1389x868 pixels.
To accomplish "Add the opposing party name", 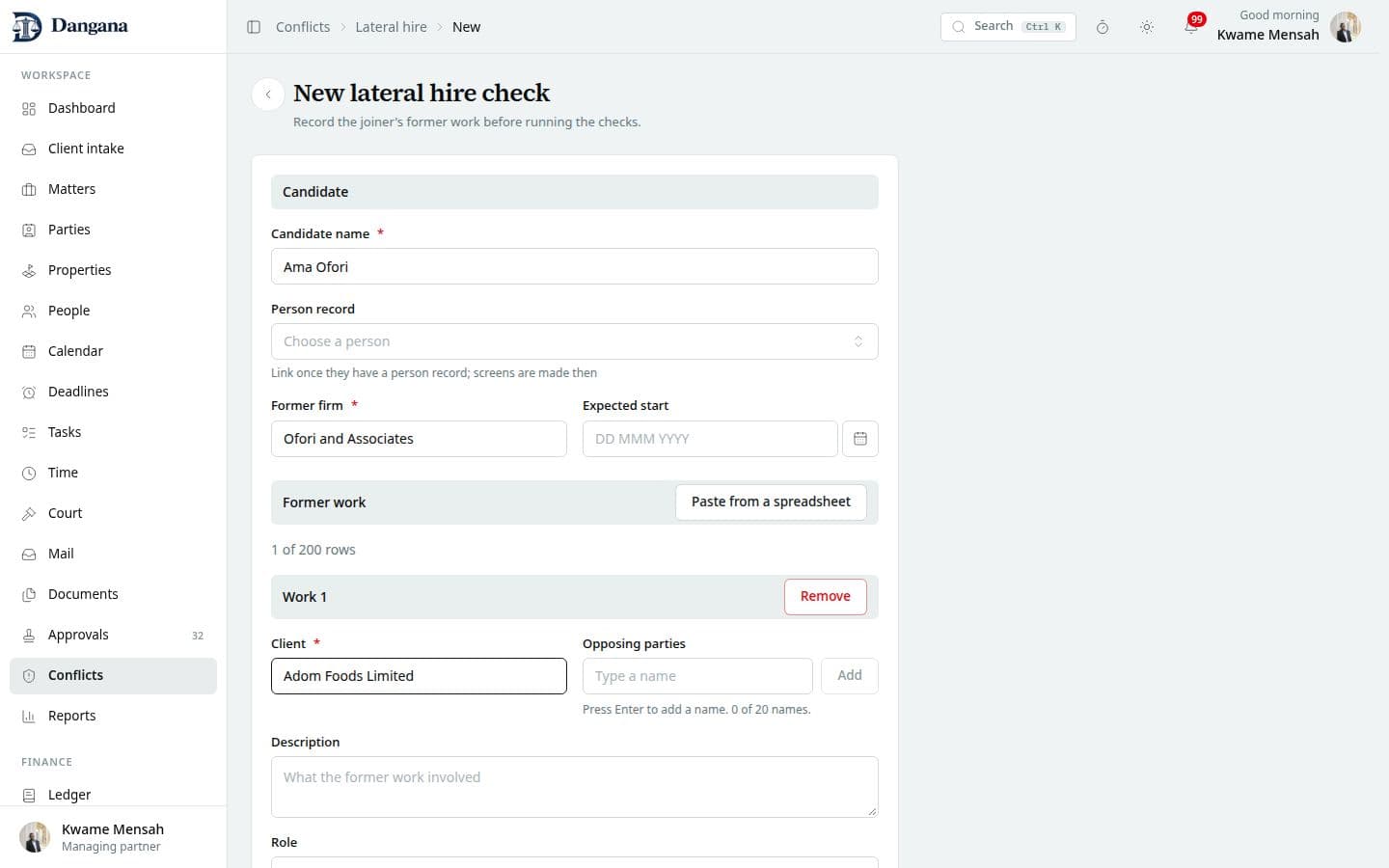I will (x=850, y=675).
